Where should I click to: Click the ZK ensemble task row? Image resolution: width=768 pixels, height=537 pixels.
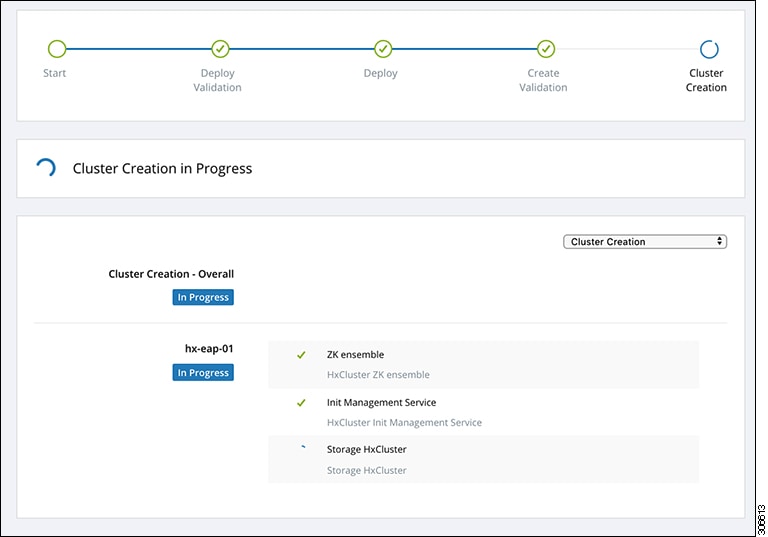483,364
